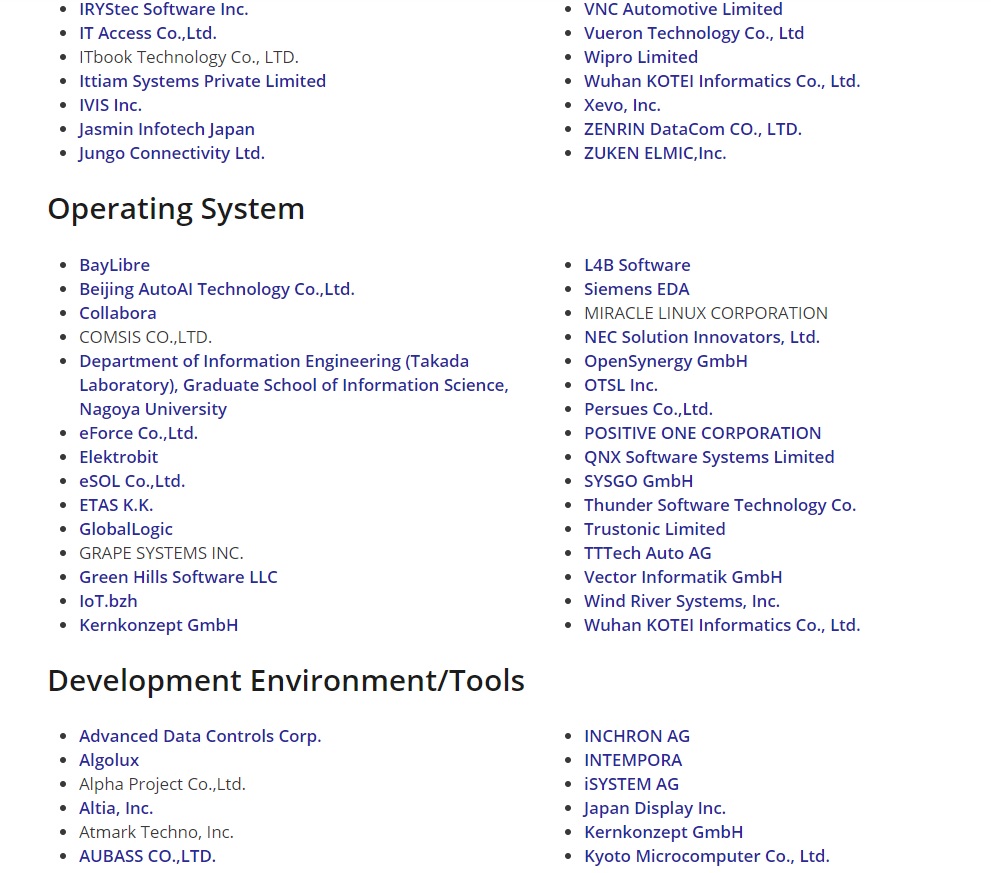
Task: Open the TTTech Auto AG link
Action: click(647, 553)
